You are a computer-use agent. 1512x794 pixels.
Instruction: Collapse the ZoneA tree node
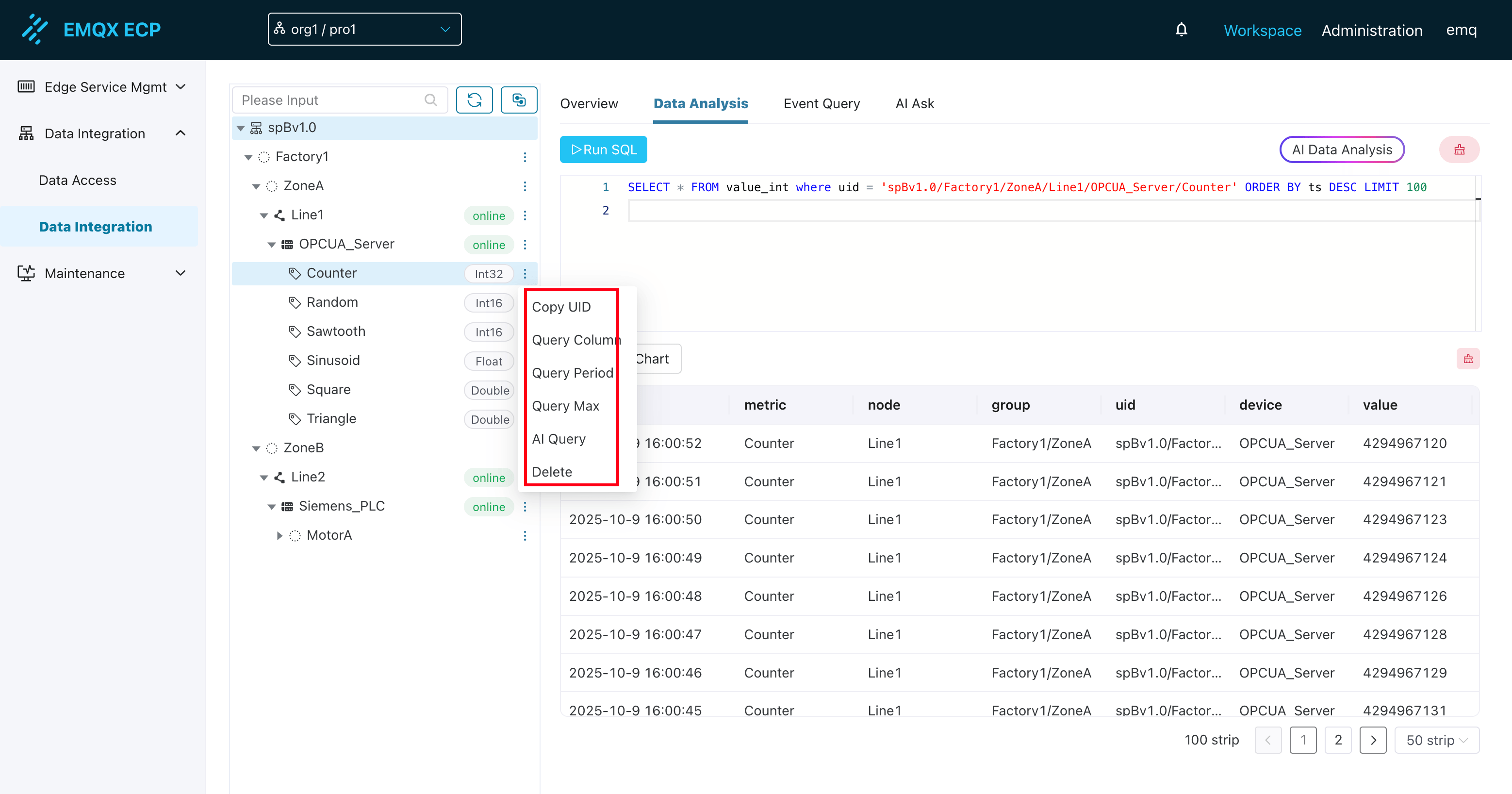[256, 186]
